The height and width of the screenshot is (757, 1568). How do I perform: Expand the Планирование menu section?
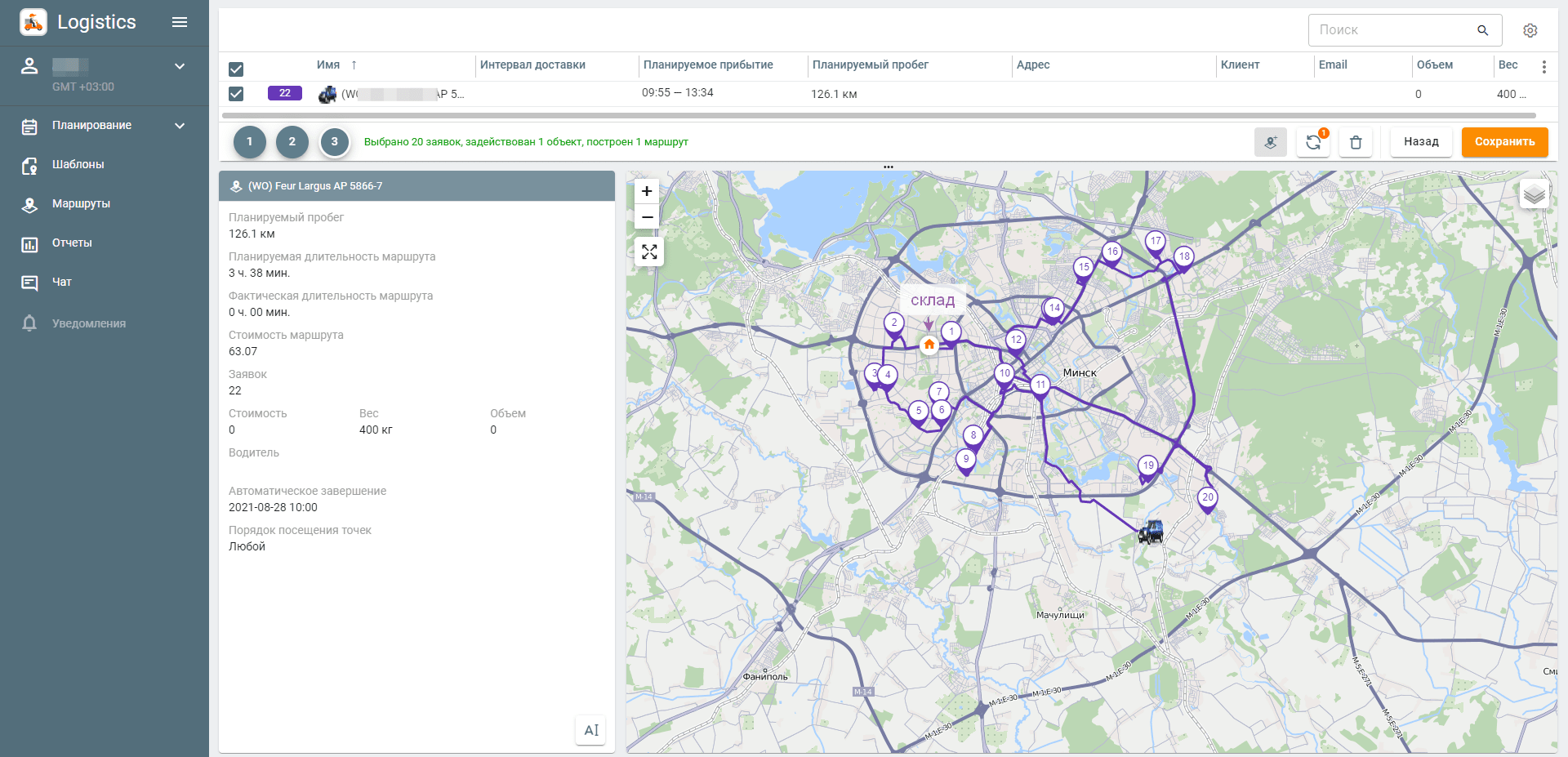180,126
